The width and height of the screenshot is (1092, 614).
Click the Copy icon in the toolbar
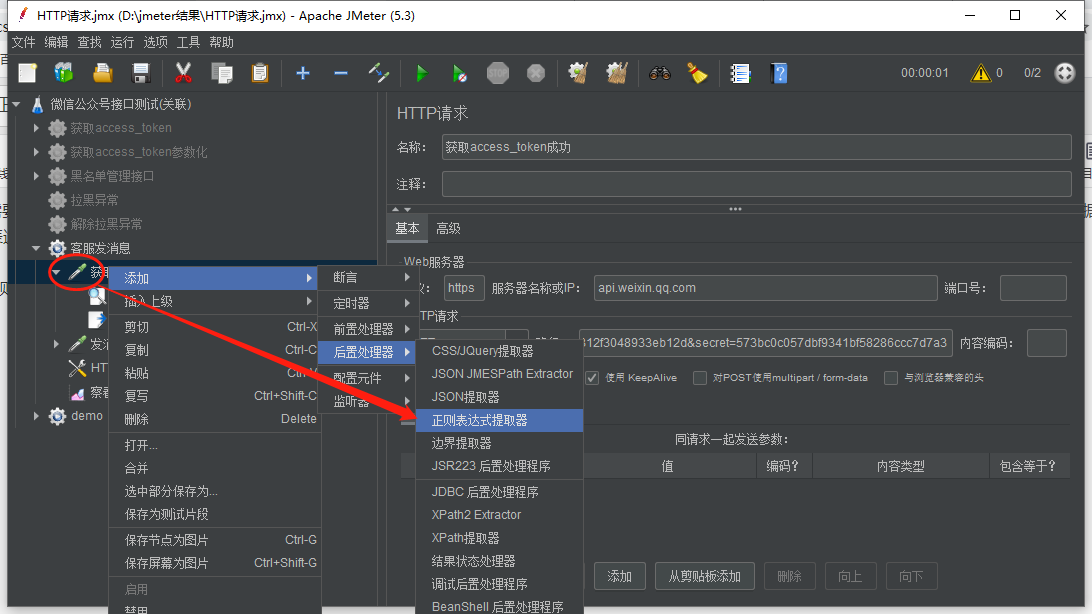coord(221,73)
